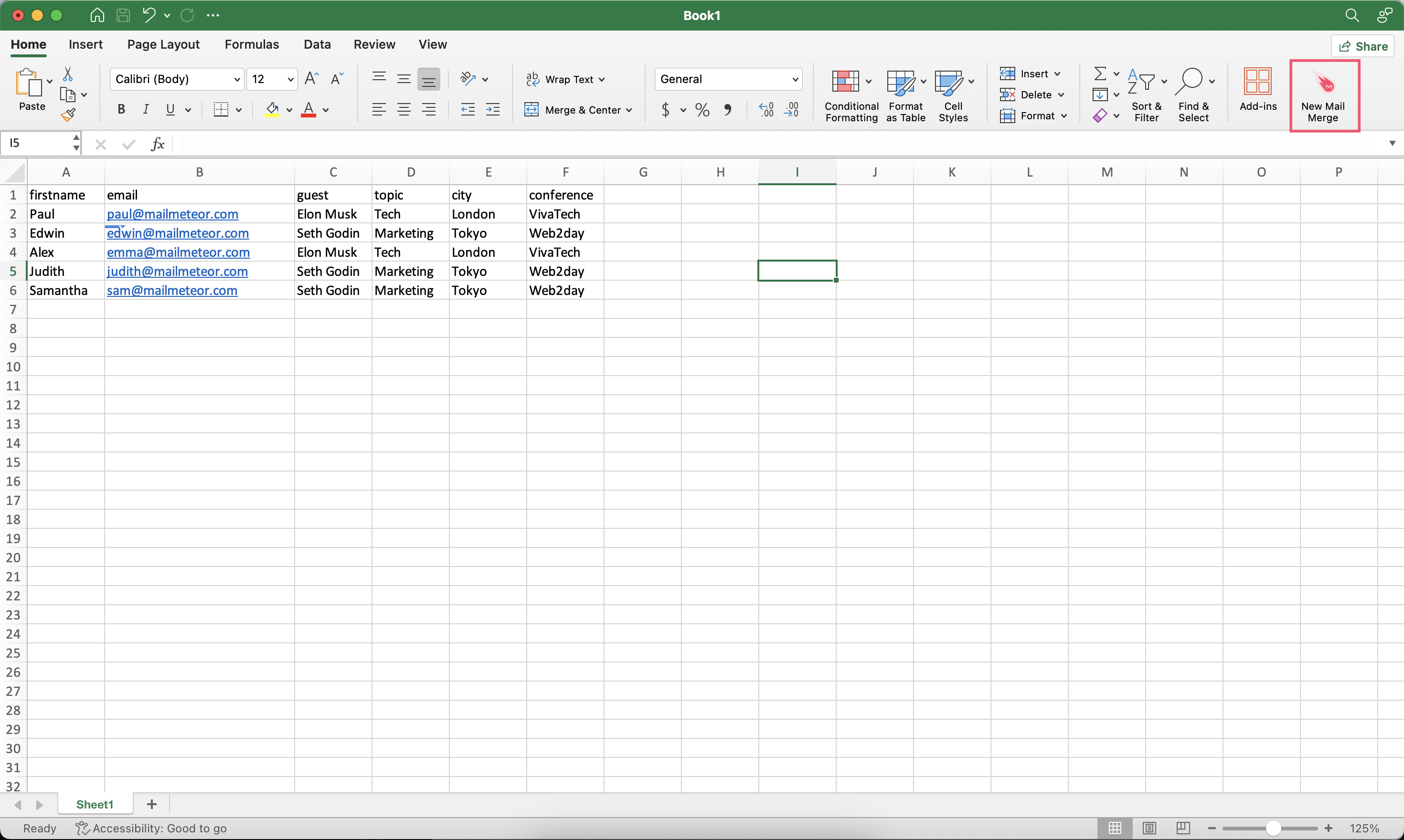1404x840 pixels.
Task: Toggle Underline formatting
Action: pos(170,109)
